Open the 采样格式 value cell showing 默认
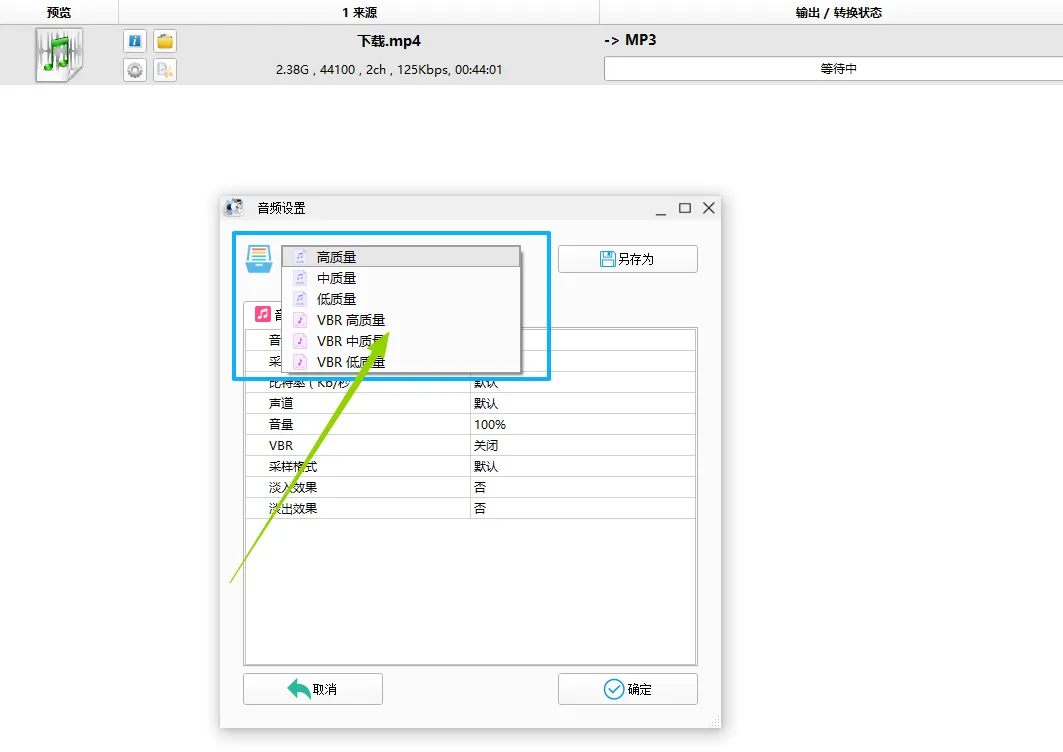The width and height of the screenshot is (1063, 752). tap(583, 467)
